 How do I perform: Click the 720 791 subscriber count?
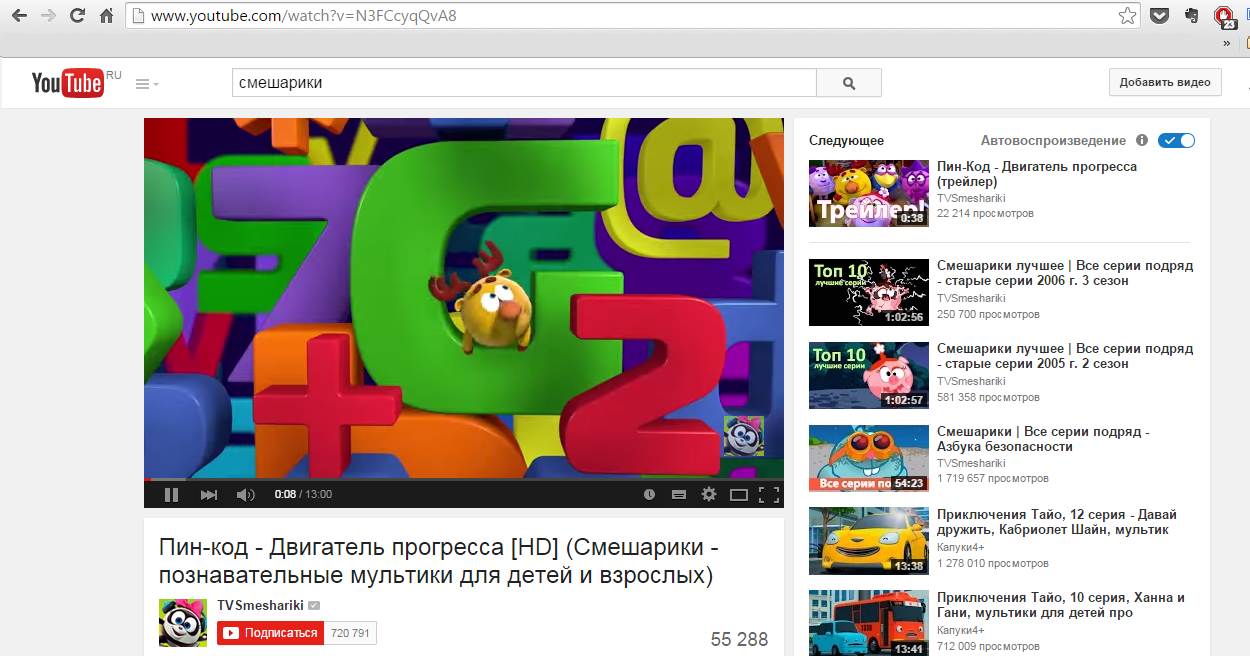[350, 633]
